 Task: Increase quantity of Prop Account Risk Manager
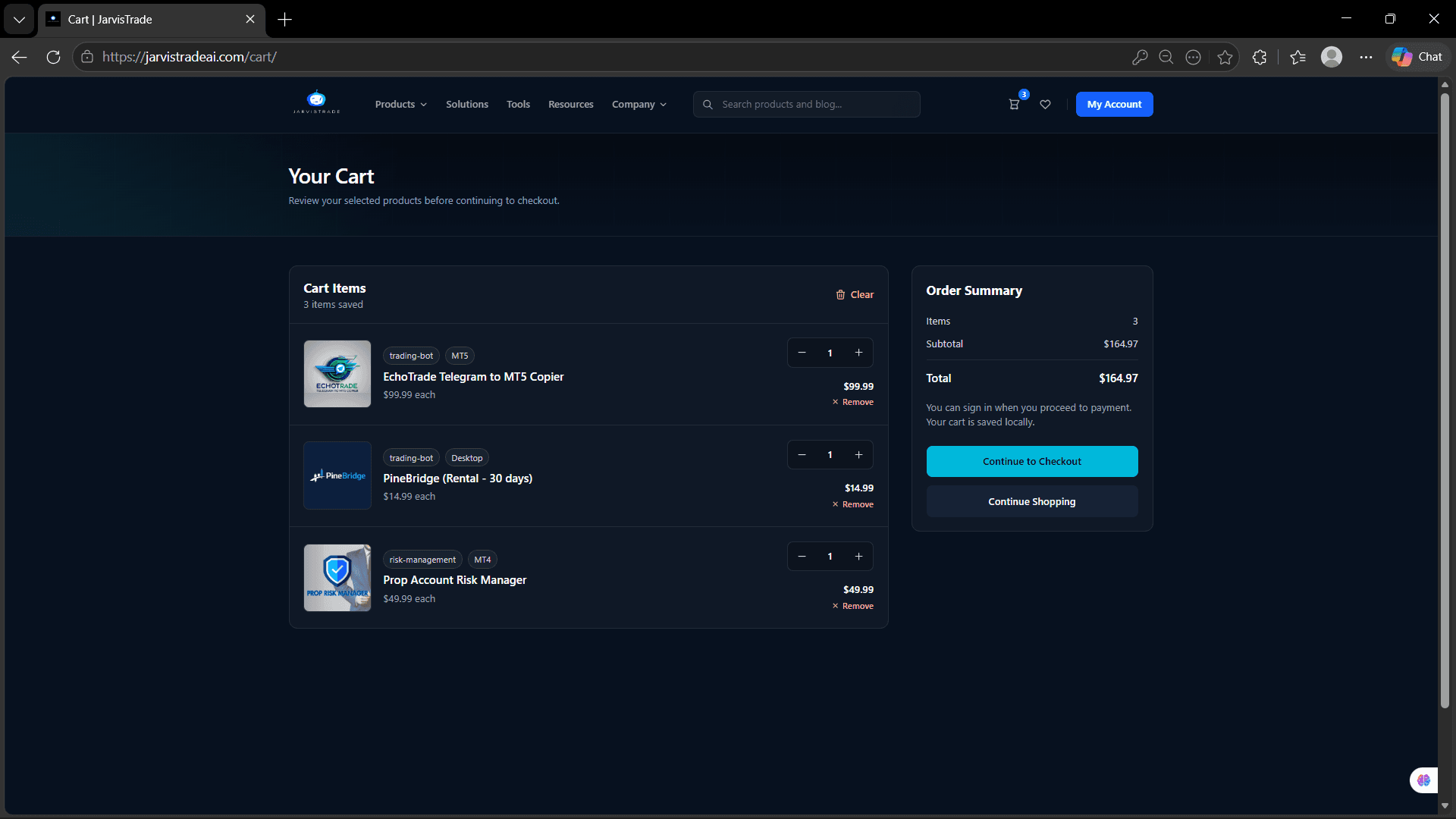tap(858, 557)
